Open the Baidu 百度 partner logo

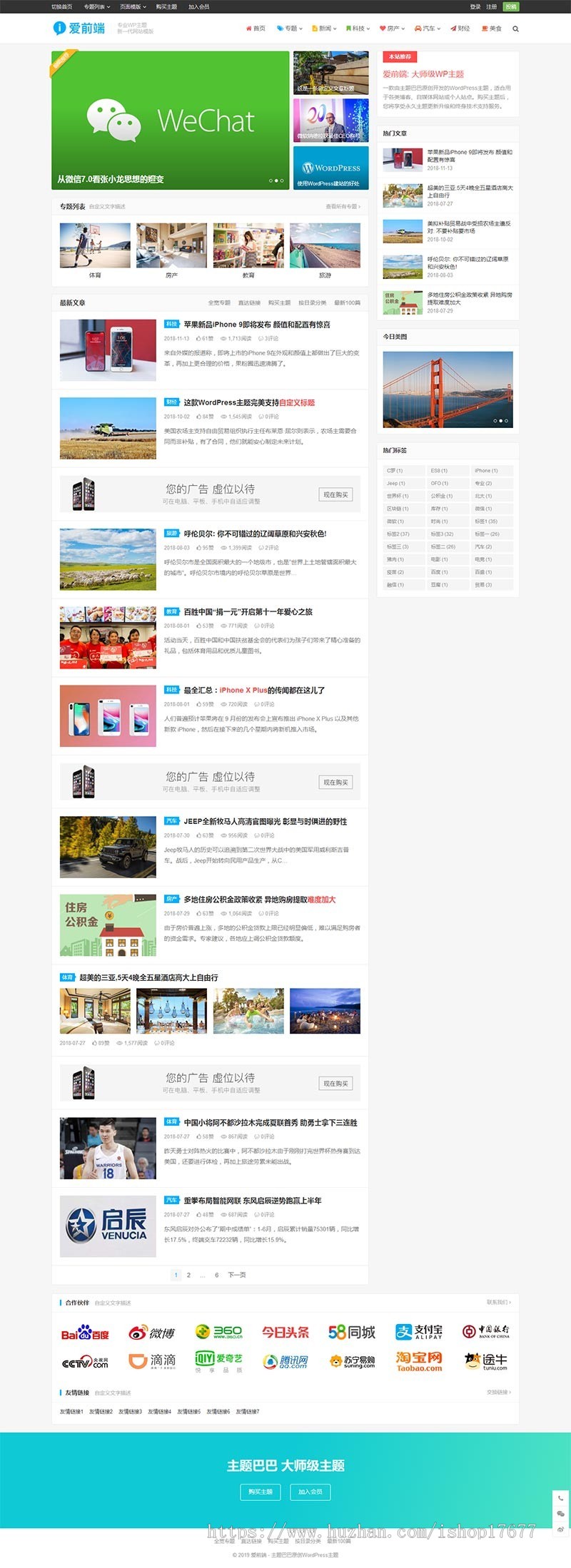pos(85,1333)
